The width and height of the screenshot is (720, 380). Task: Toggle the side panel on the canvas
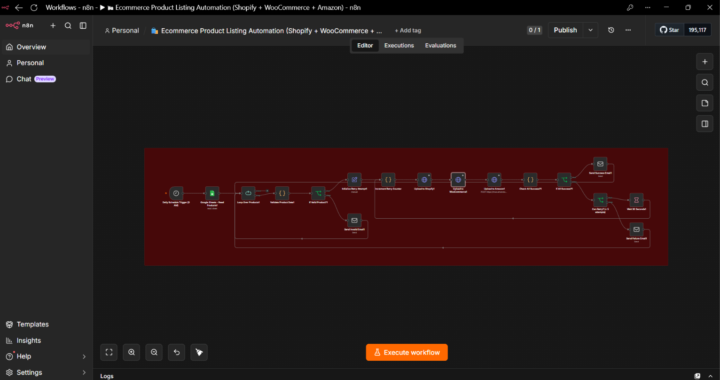705,124
